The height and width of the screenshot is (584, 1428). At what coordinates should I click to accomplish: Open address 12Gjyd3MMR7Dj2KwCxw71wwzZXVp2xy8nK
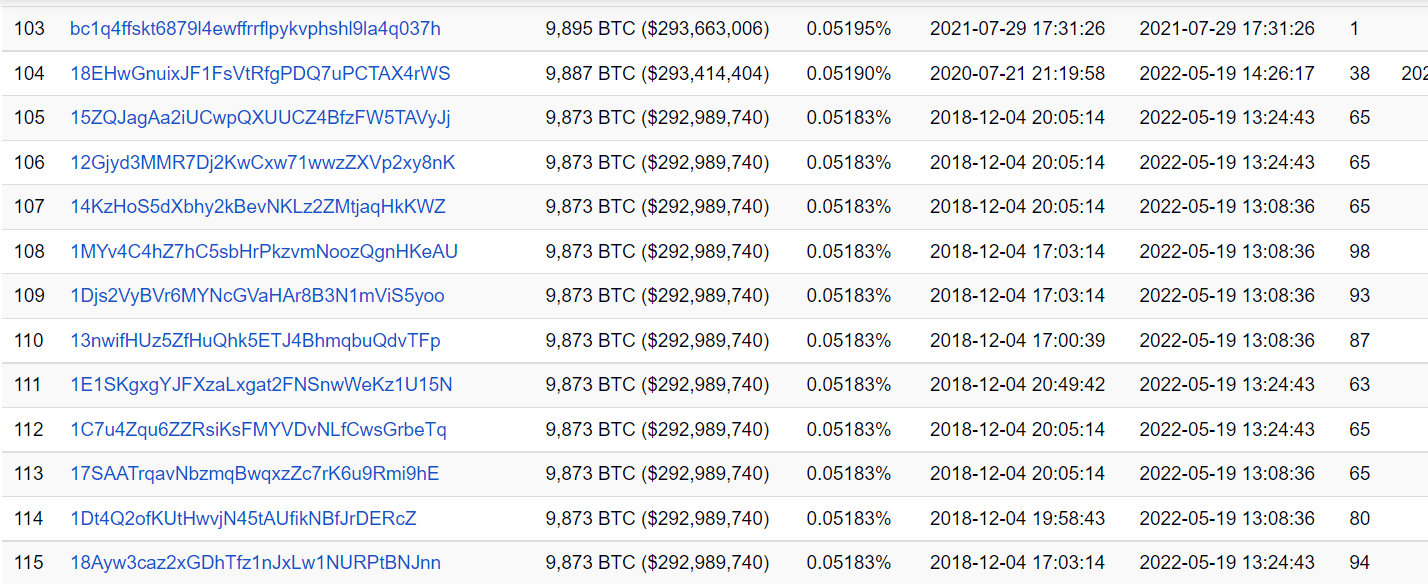click(263, 162)
